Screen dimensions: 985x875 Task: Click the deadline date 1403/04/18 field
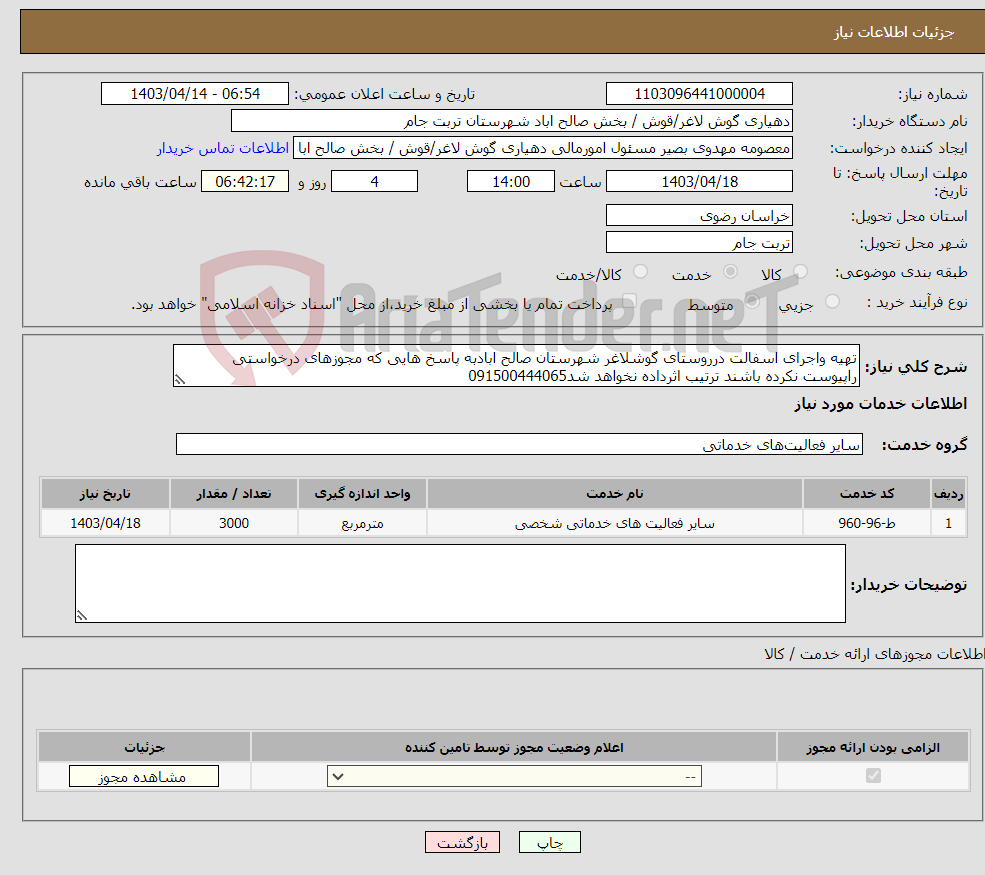699,182
